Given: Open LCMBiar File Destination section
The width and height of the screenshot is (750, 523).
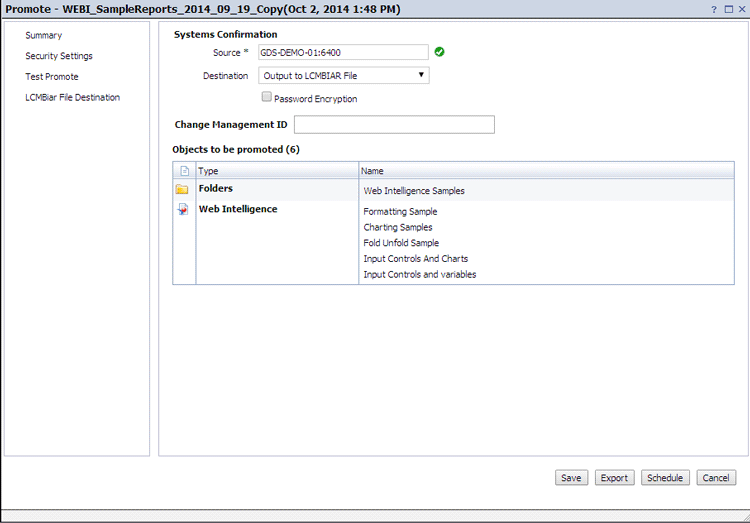Looking at the screenshot, I should pyautogui.click(x=72, y=97).
